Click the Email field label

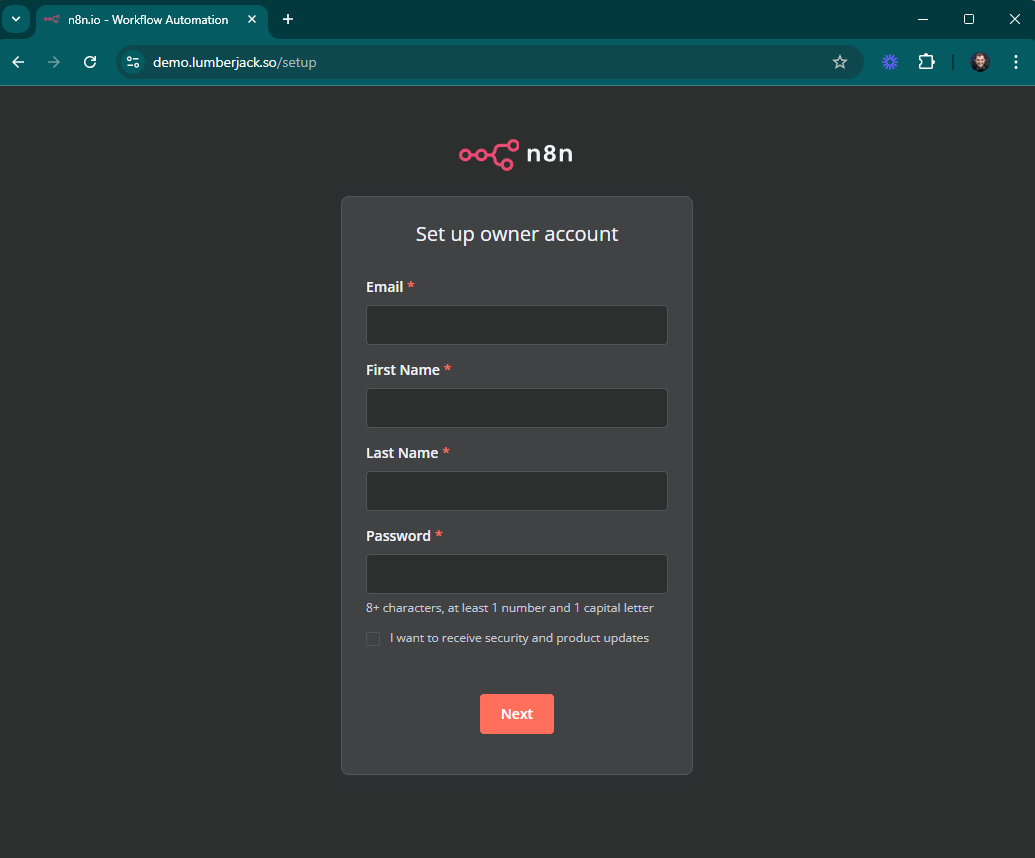pyautogui.click(x=384, y=287)
